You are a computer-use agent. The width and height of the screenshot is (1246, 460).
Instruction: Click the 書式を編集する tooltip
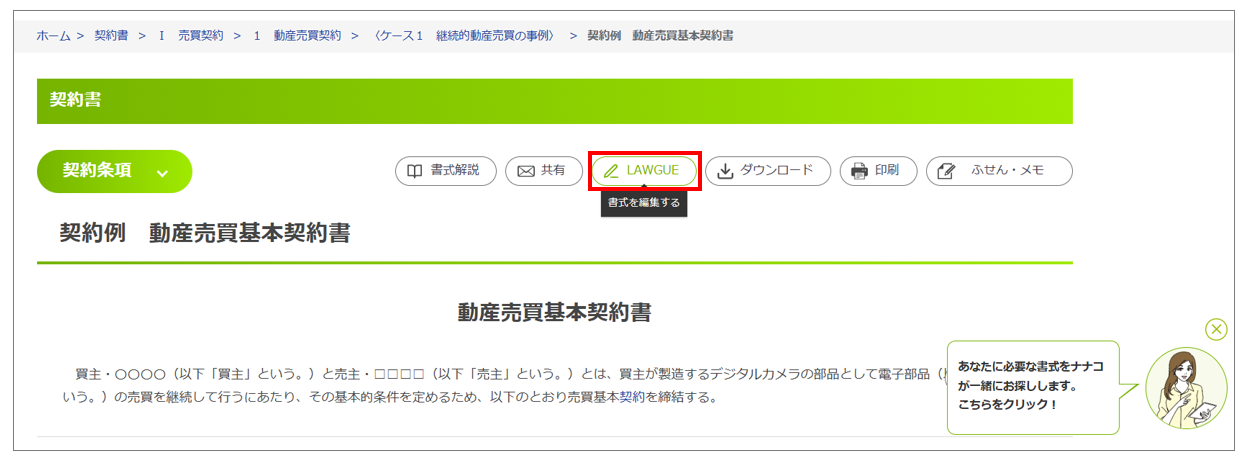pyautogui.click(x=644, y=203)
